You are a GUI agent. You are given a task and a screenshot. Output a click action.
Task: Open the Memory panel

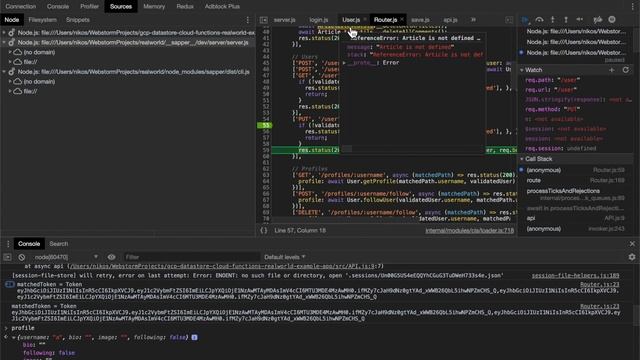[x=154, y=7]
